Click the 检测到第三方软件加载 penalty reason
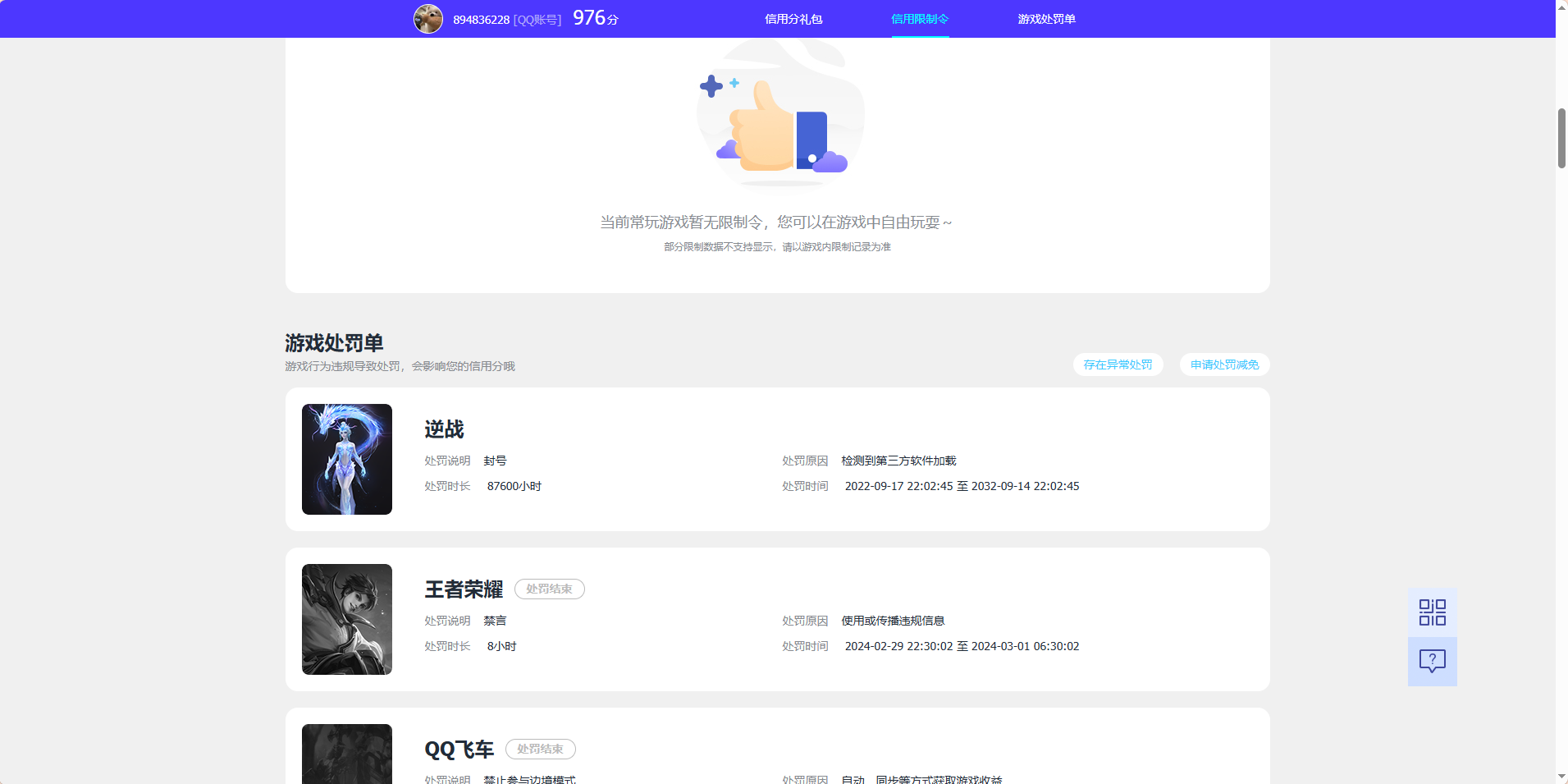The image size is (1568, 784). (x=898, y=461)
